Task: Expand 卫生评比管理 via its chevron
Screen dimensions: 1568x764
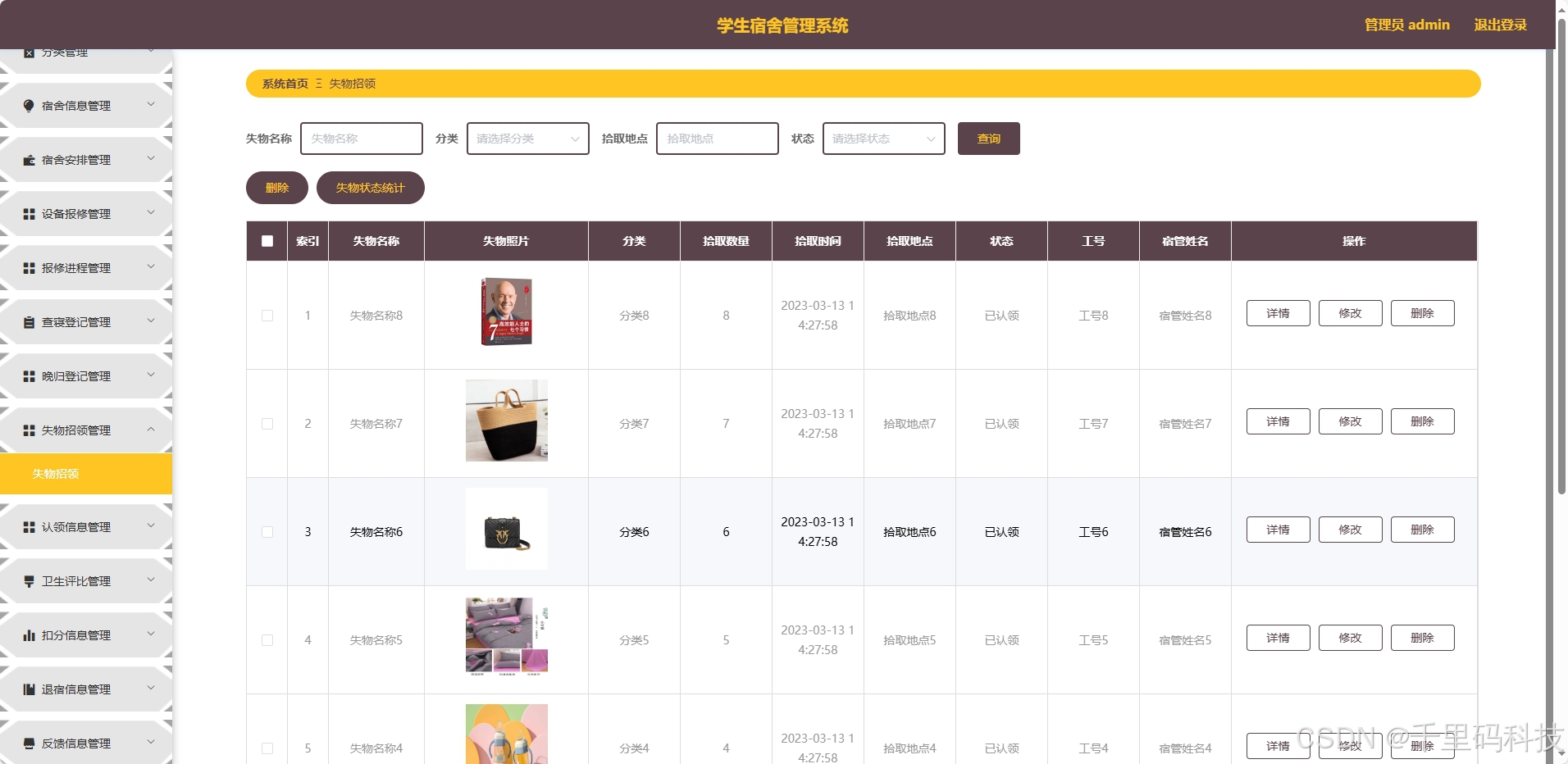Action: 151,580
